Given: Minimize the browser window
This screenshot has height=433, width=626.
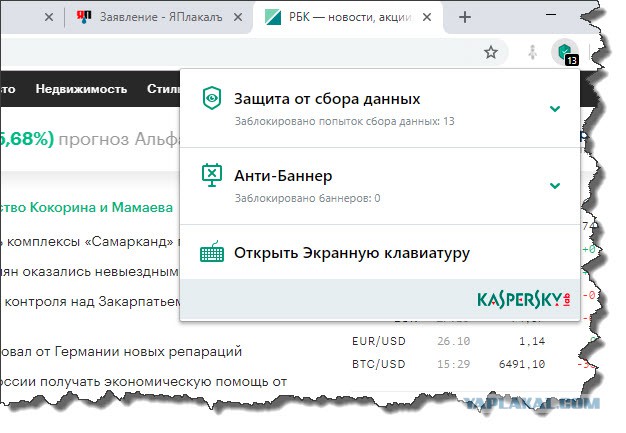Looking at the screenshot, I should tap(551, 15).
